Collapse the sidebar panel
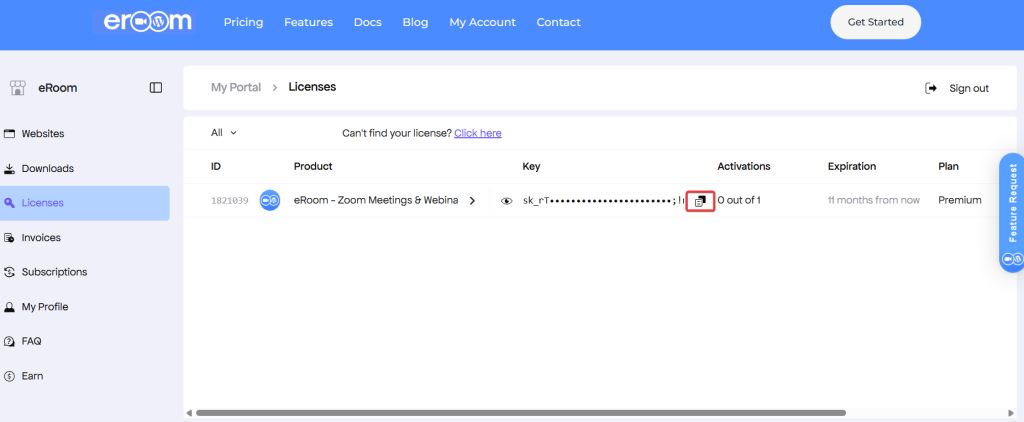Viewport: 1024px width, 422px height. point(156,88)
